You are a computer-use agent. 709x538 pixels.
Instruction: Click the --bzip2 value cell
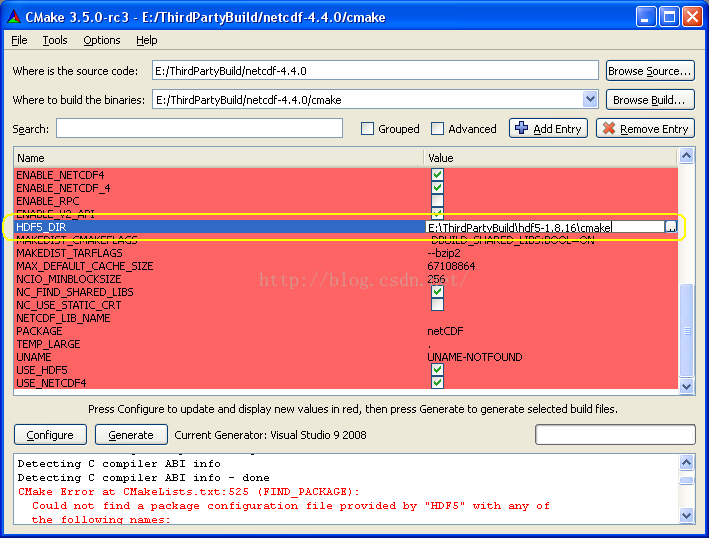pos(444,253)
